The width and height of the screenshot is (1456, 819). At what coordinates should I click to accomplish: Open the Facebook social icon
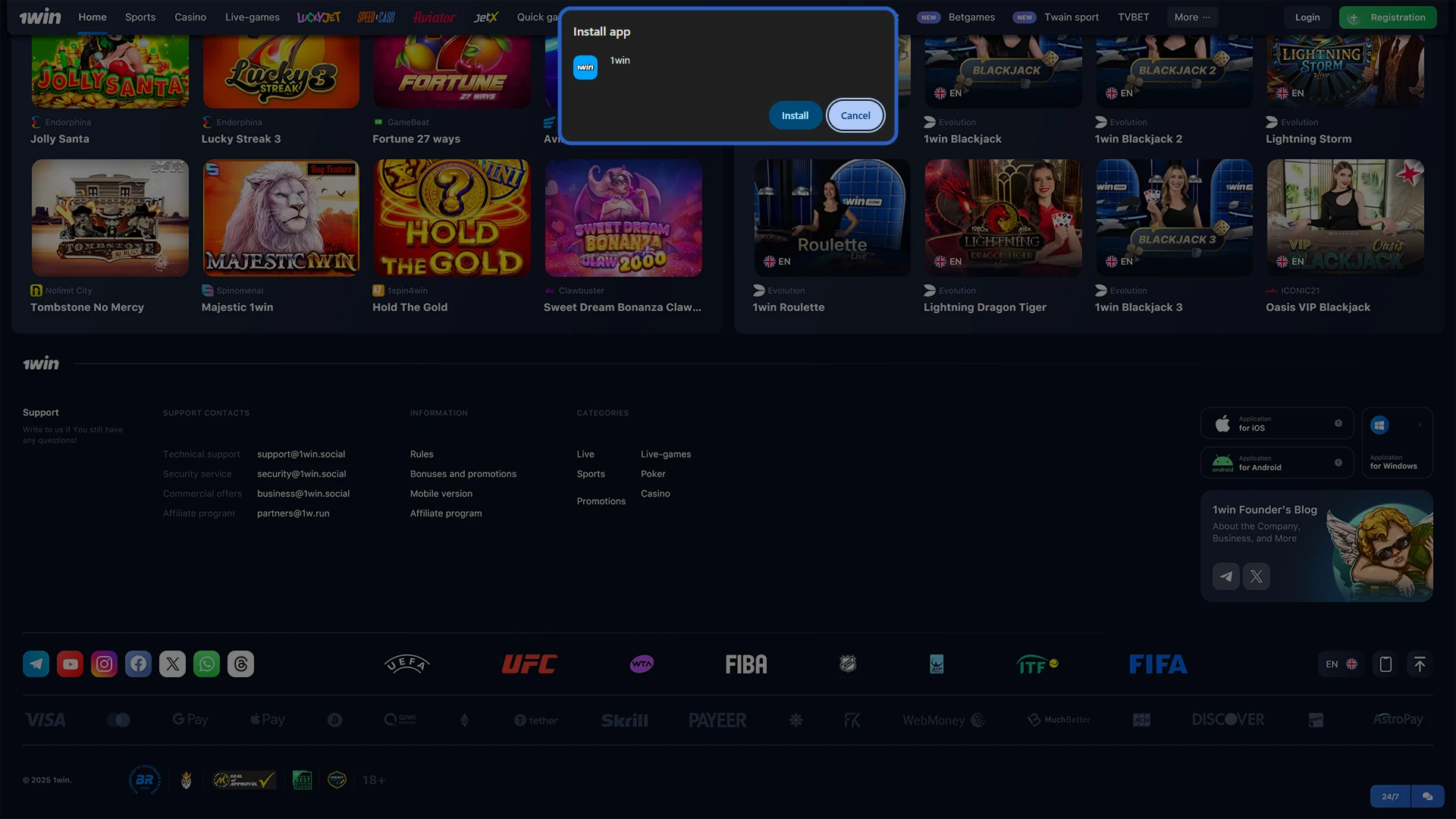tap(138, 664)
